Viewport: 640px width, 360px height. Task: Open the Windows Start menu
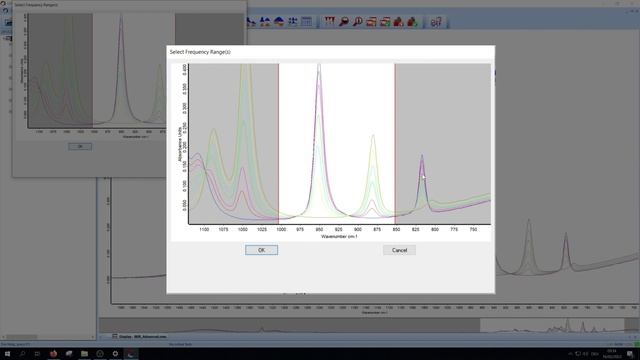point(7,353)
